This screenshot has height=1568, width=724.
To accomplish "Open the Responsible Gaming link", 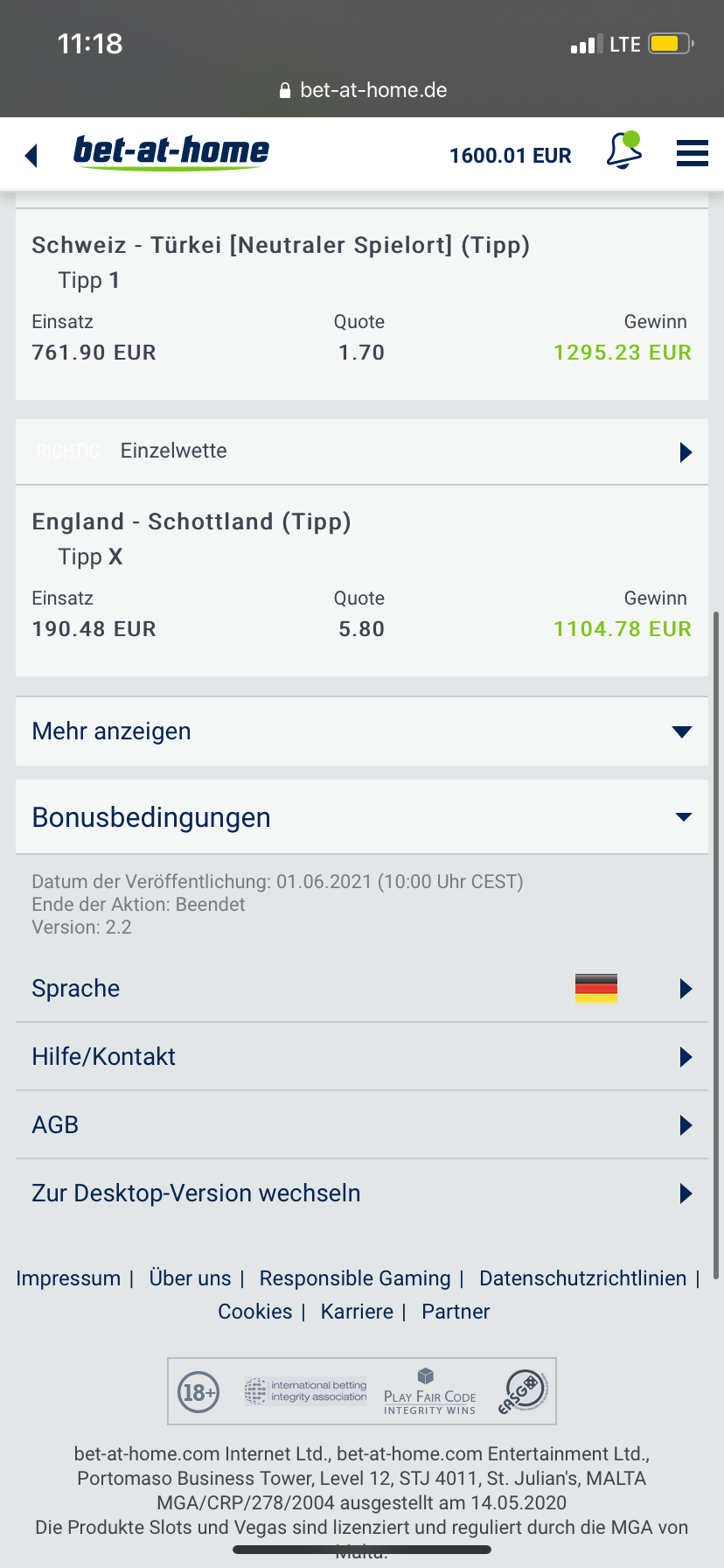I will [x=355, y=1278].
